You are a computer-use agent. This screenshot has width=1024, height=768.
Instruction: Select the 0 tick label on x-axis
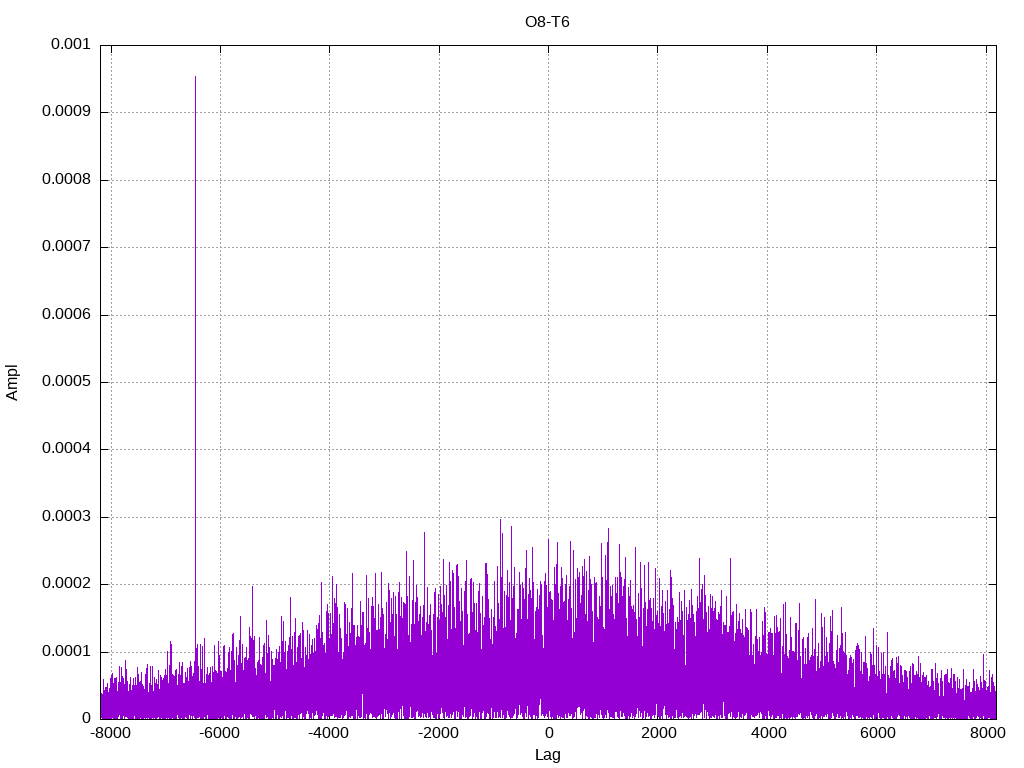(x=548, y=734)
